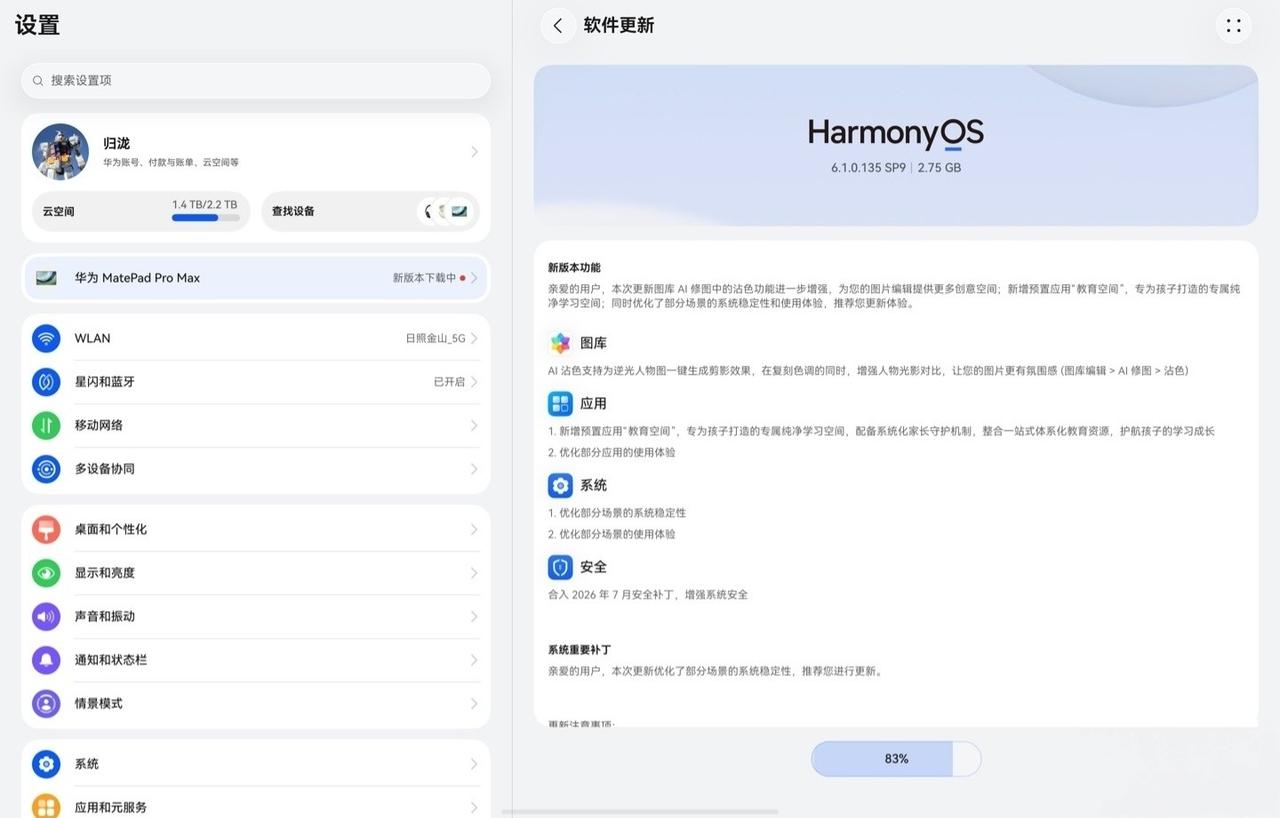Expand the 归泷 account chevron
The image size is (1280, 818).
click(474, 152)
